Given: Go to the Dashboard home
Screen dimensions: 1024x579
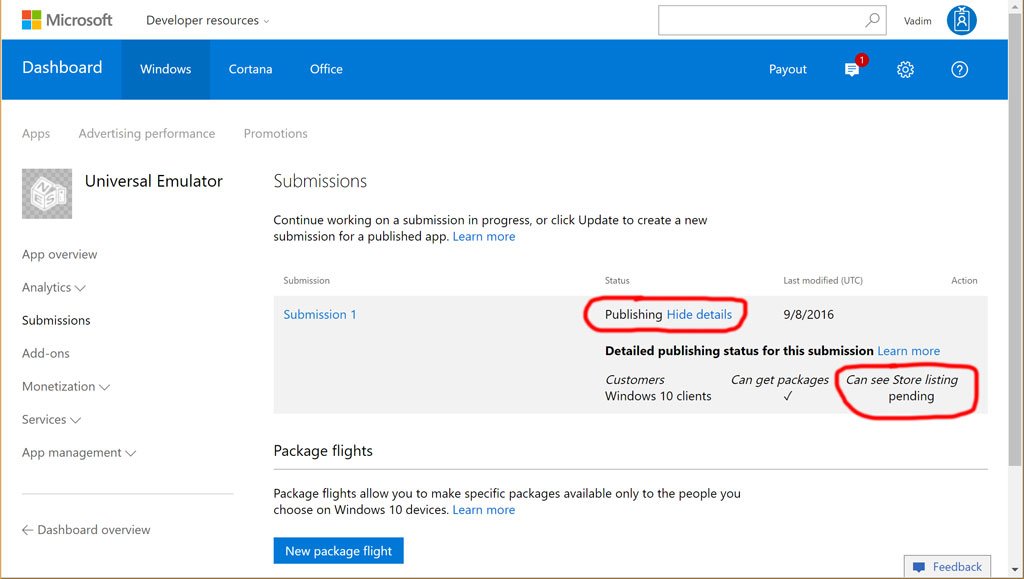Looking at the screenshot, I should [x=62, y=68].
